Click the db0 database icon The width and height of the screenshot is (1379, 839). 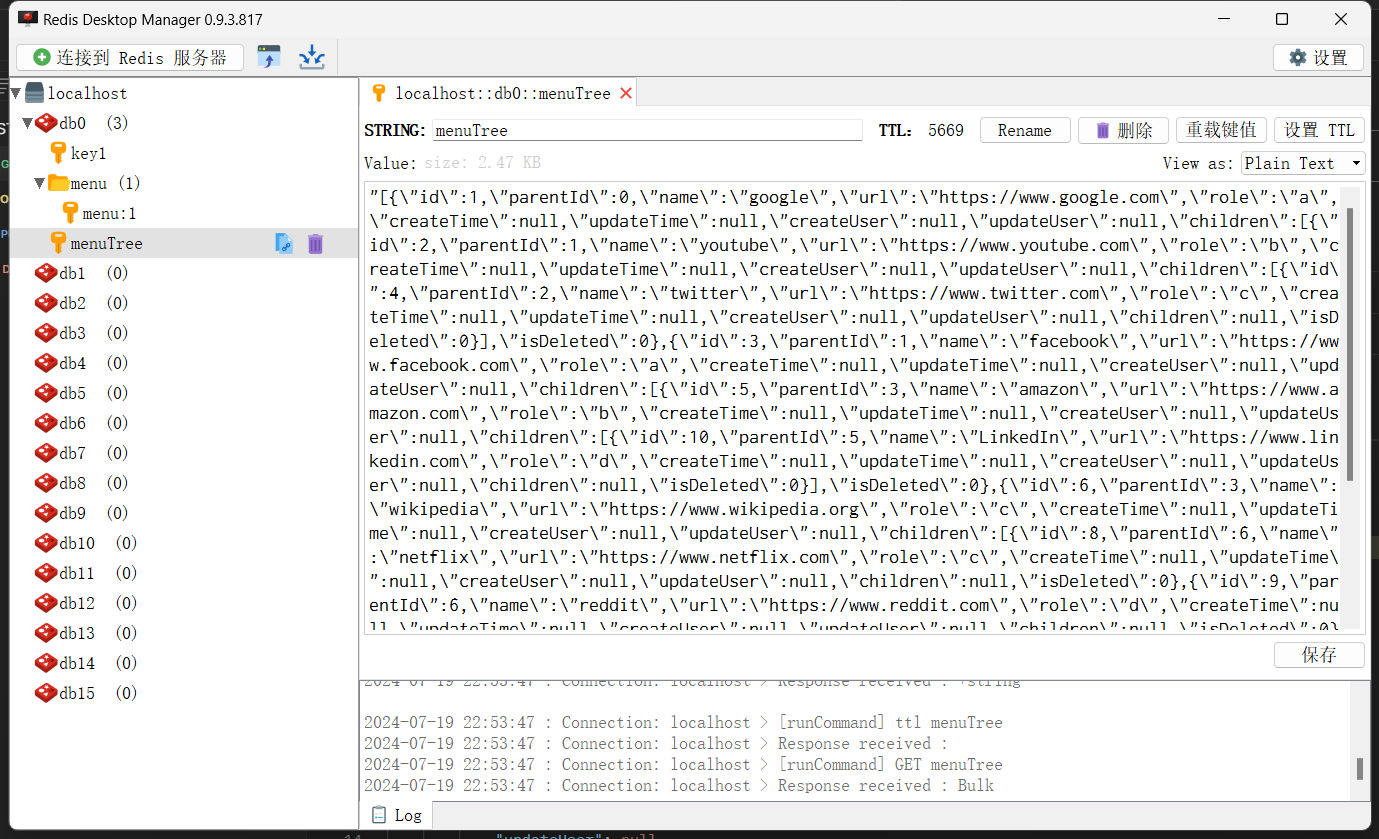46,123
